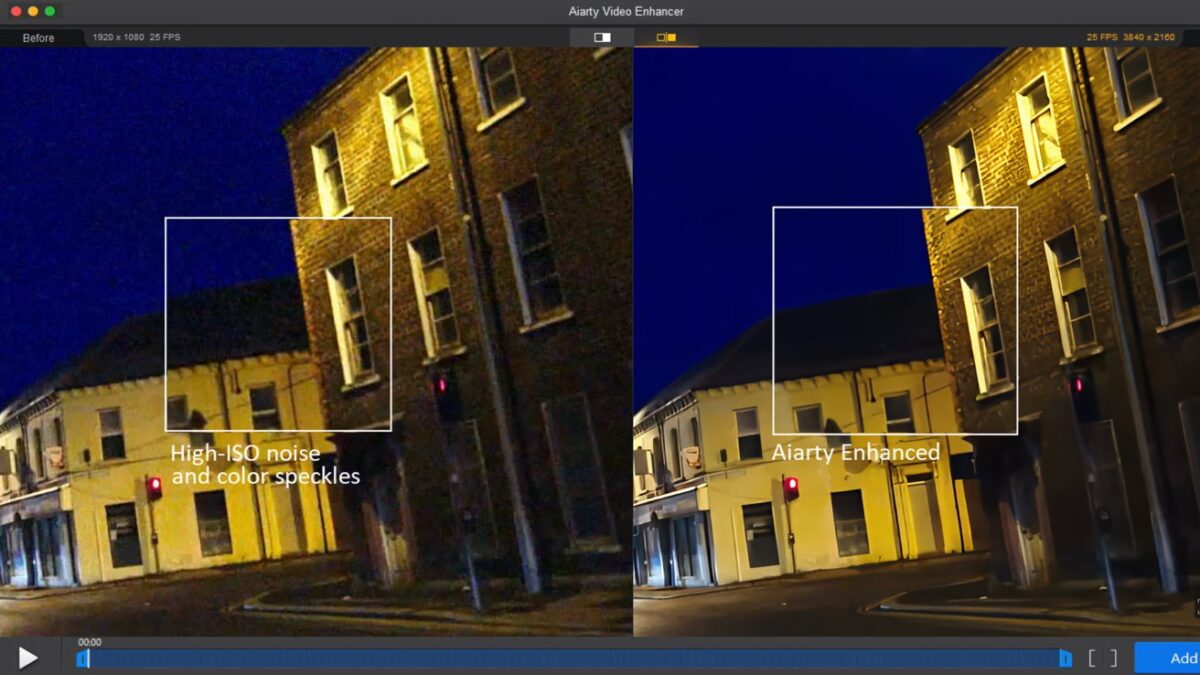This screenshot has width=1200, height=675.
Task: Click the divider between before and after previews
Action: (x=633, y=340)
